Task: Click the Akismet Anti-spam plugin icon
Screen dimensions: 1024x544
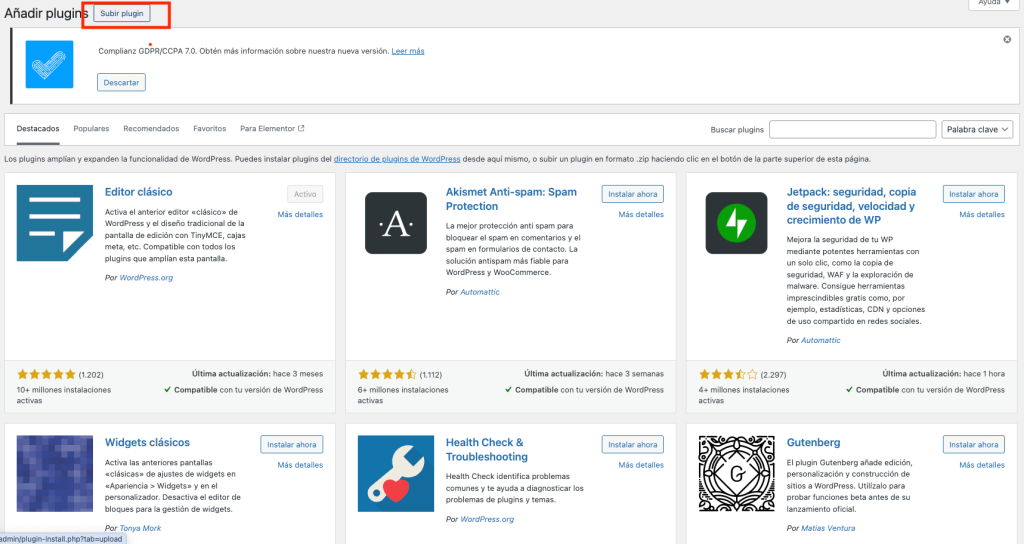Action: (x=396, y=223)
